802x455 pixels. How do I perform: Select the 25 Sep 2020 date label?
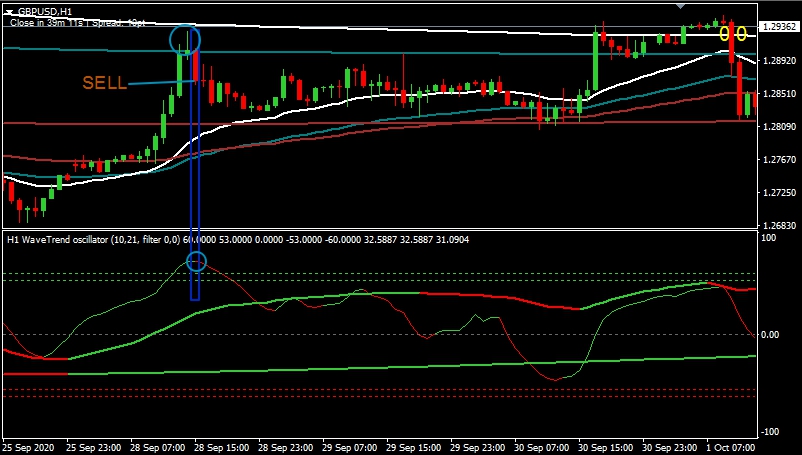[30, 446]
